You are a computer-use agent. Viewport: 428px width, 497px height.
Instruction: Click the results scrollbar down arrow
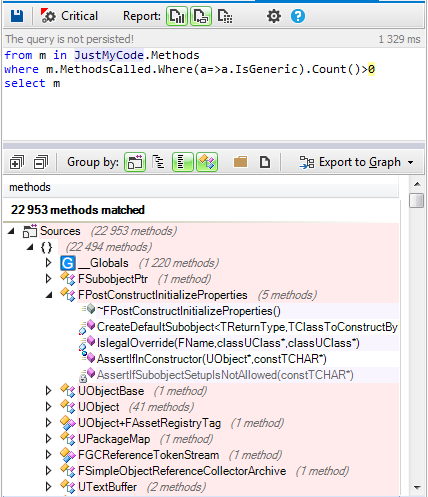[x=417, y=488]
